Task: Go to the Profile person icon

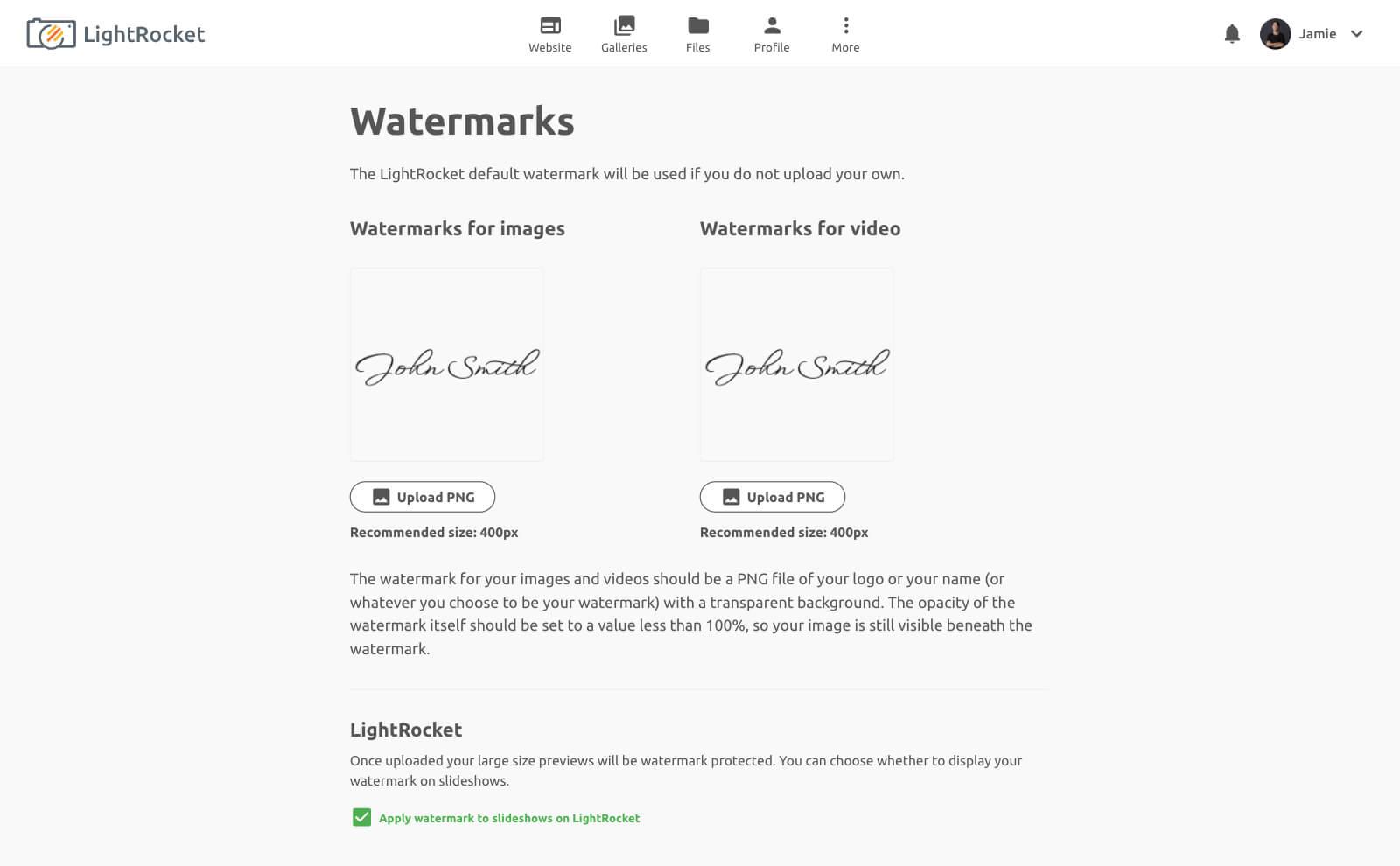Action: pyautogui.click(x=771, y=25)
